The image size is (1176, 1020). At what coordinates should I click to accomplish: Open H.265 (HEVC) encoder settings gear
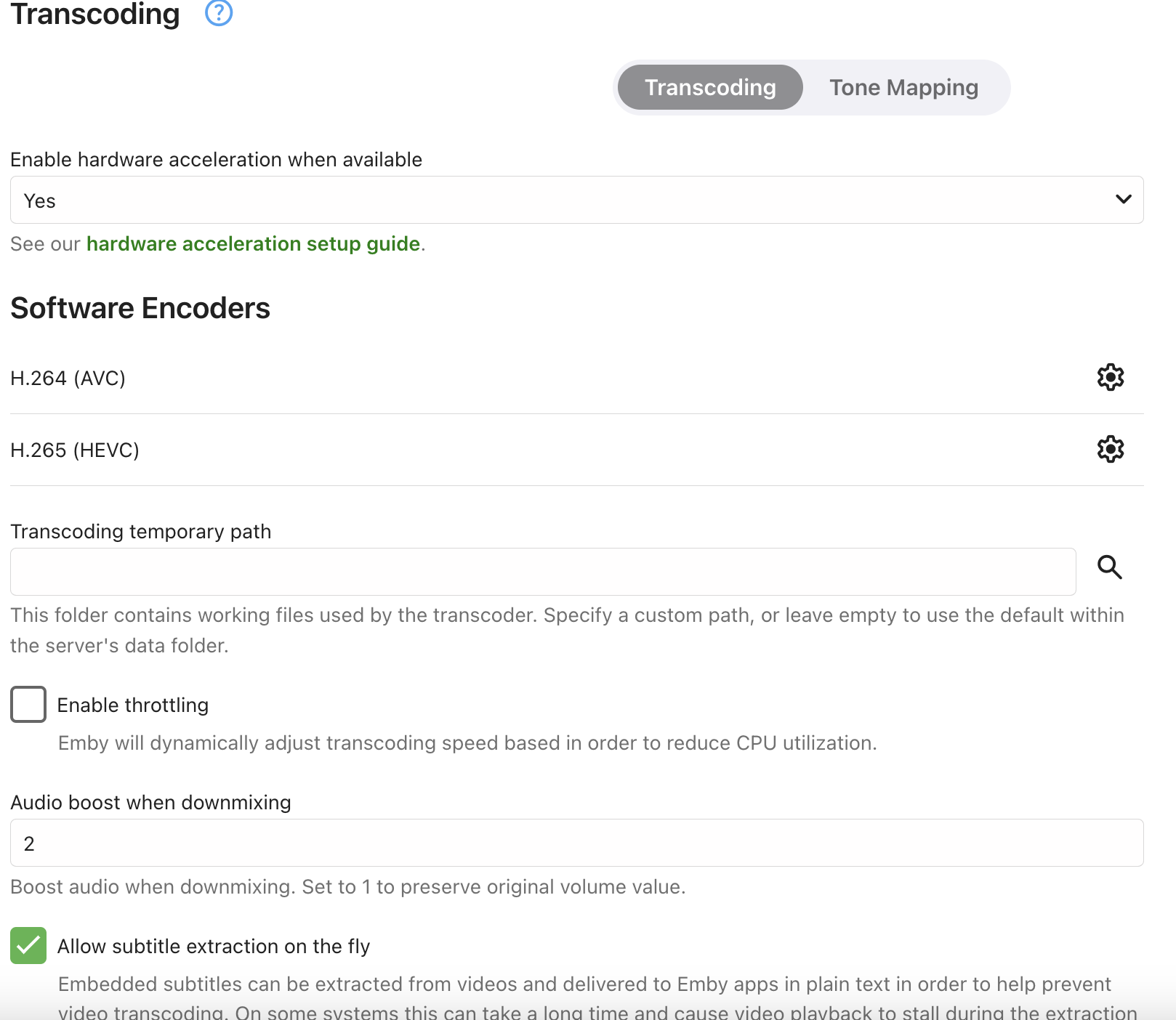tap(1110, 450)
